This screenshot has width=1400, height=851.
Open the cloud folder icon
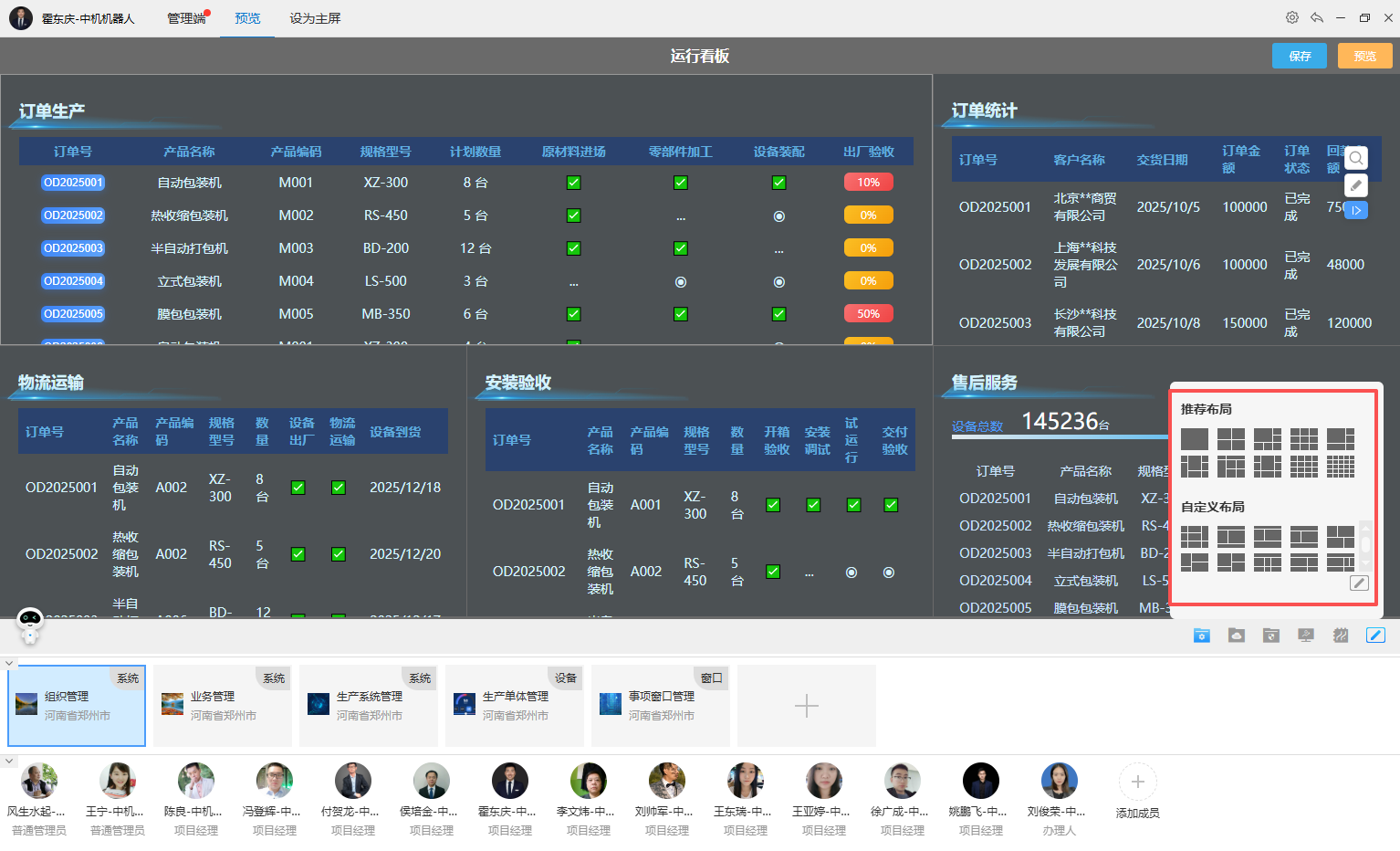1236,636
